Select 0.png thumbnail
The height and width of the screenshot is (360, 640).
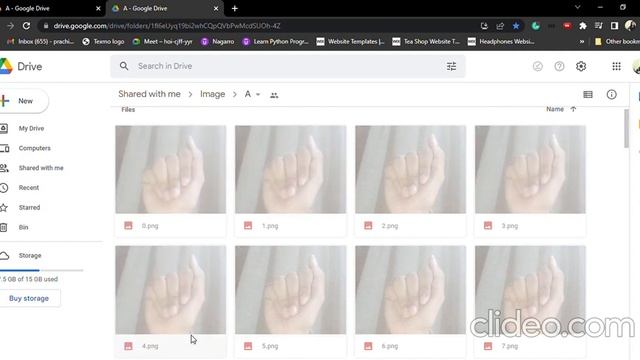click(171, 169)
